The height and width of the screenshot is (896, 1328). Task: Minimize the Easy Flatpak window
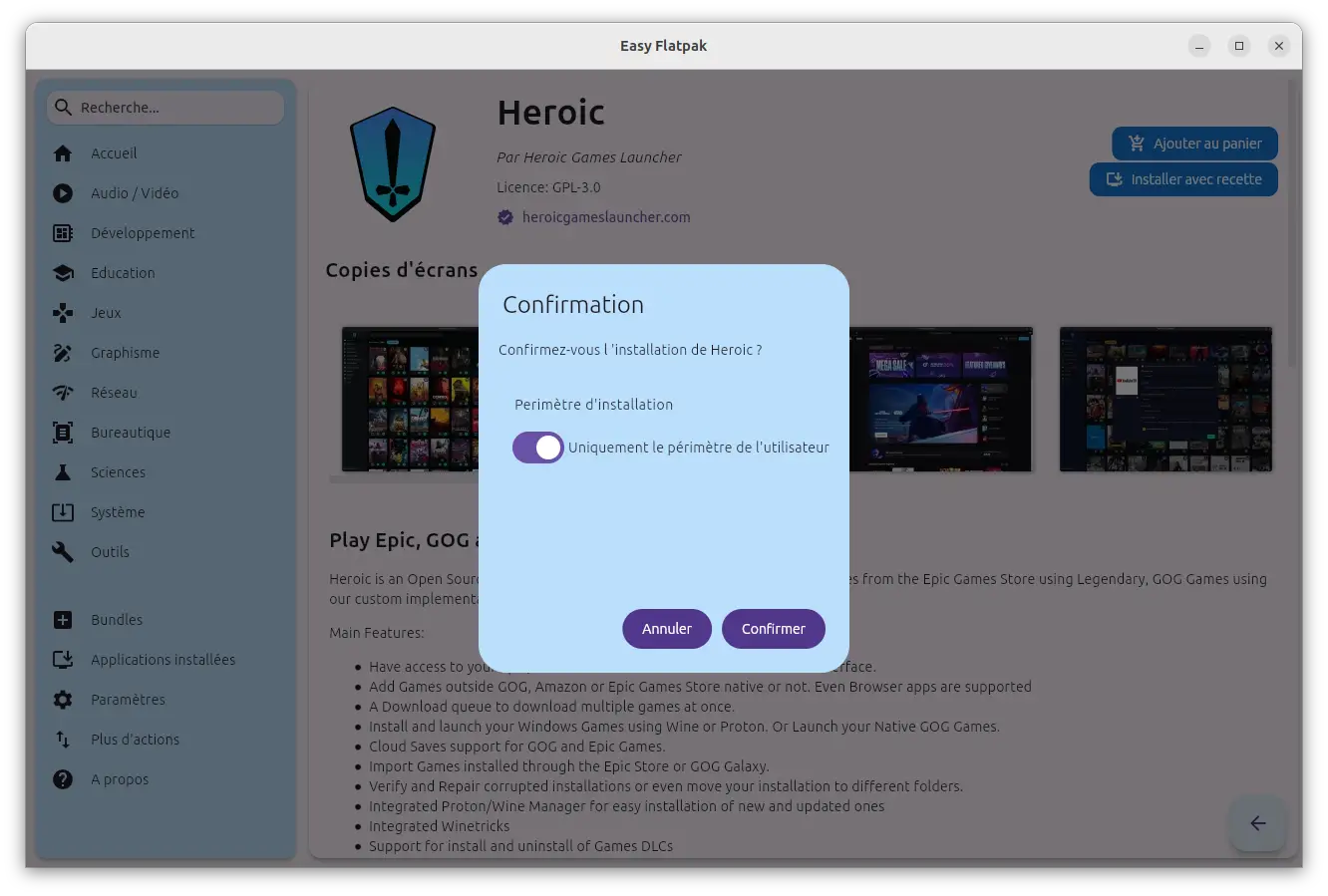coord(1199,46)
